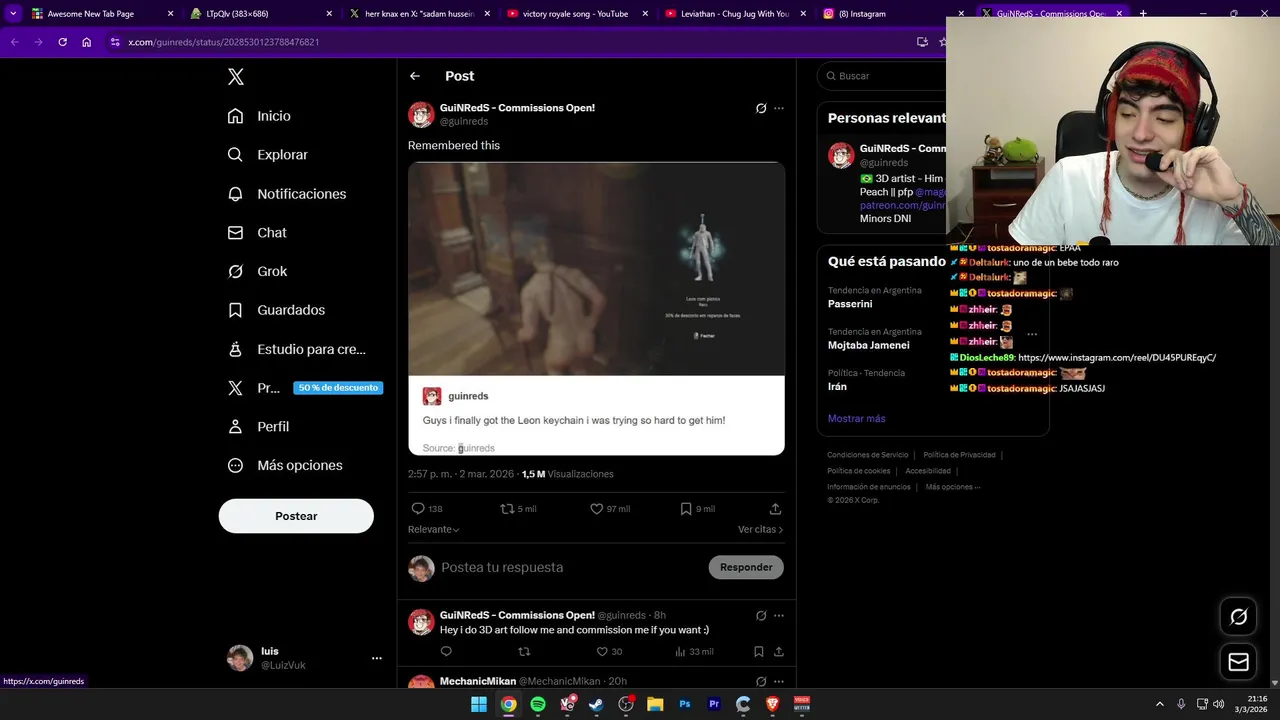Open Steam from the taskbar
Viewport: 1280px width, 720px height.
[x=597, y=704]
